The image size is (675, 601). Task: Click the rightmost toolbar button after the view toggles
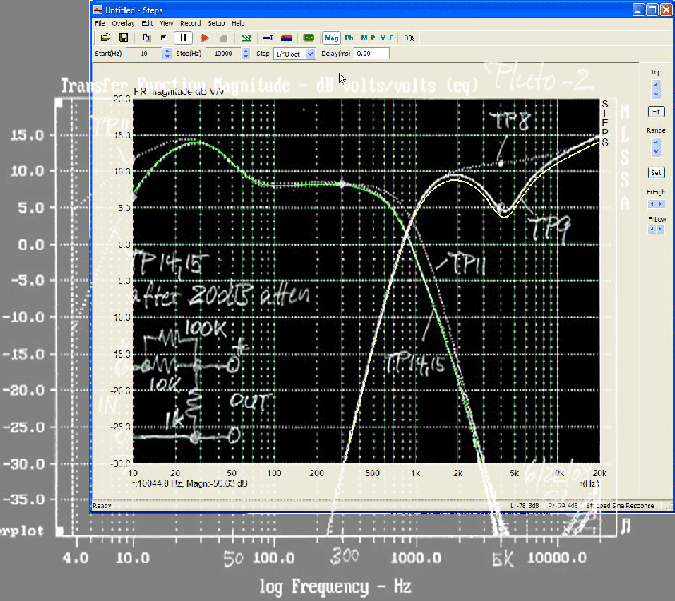pos(409,38)
